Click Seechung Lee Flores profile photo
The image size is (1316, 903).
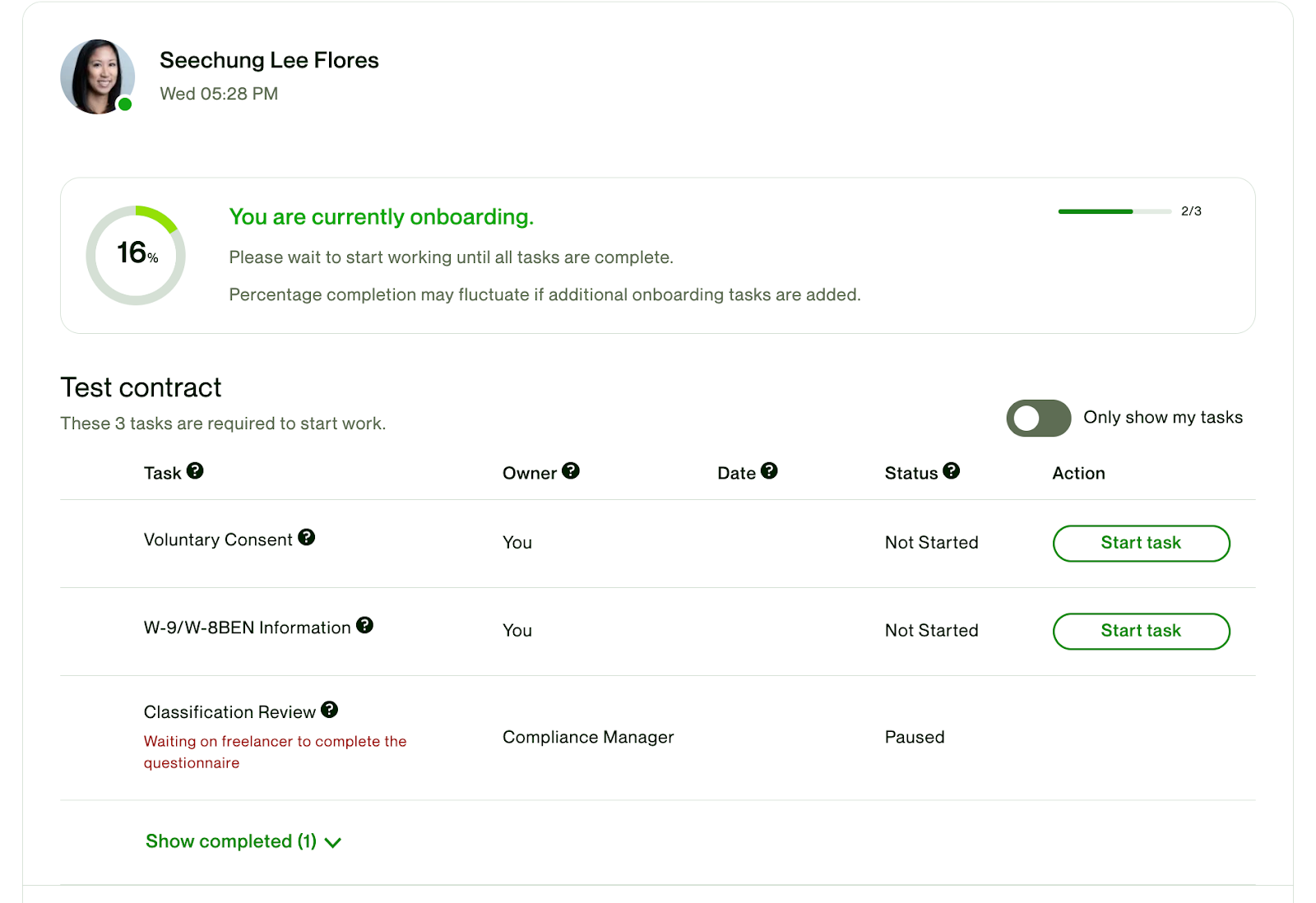click(96, 76)
